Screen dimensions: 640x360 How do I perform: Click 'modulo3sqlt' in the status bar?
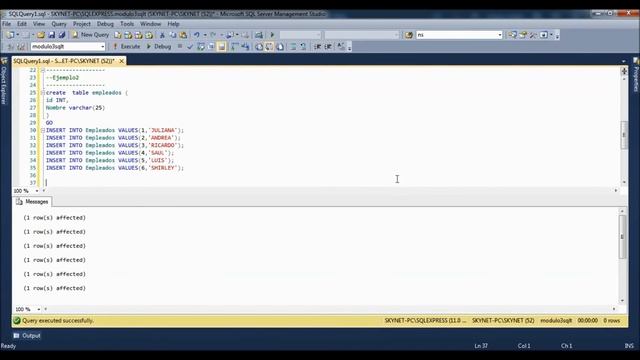(556, 320)
